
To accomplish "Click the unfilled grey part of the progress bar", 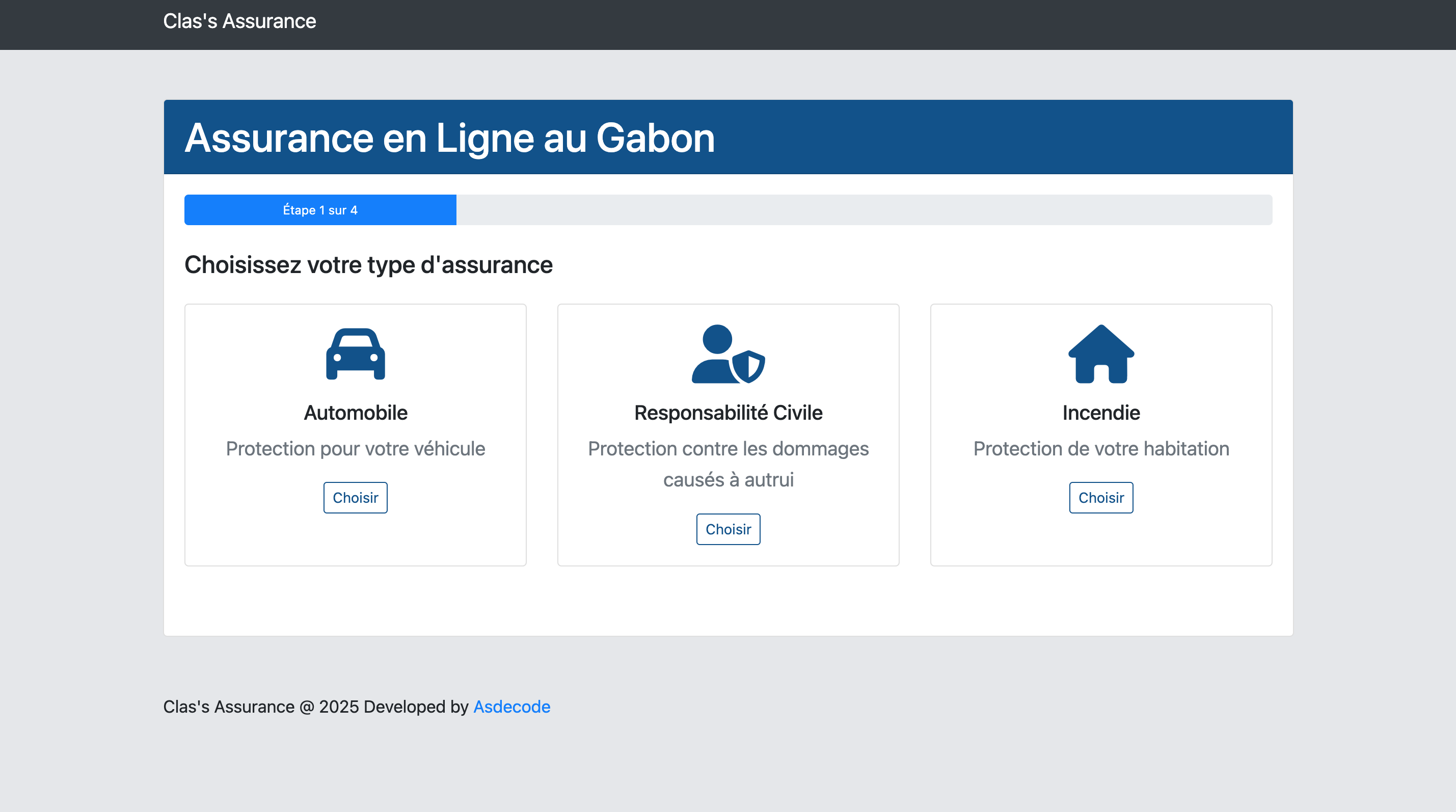I will pyautogui.click(x=864, y=210).
